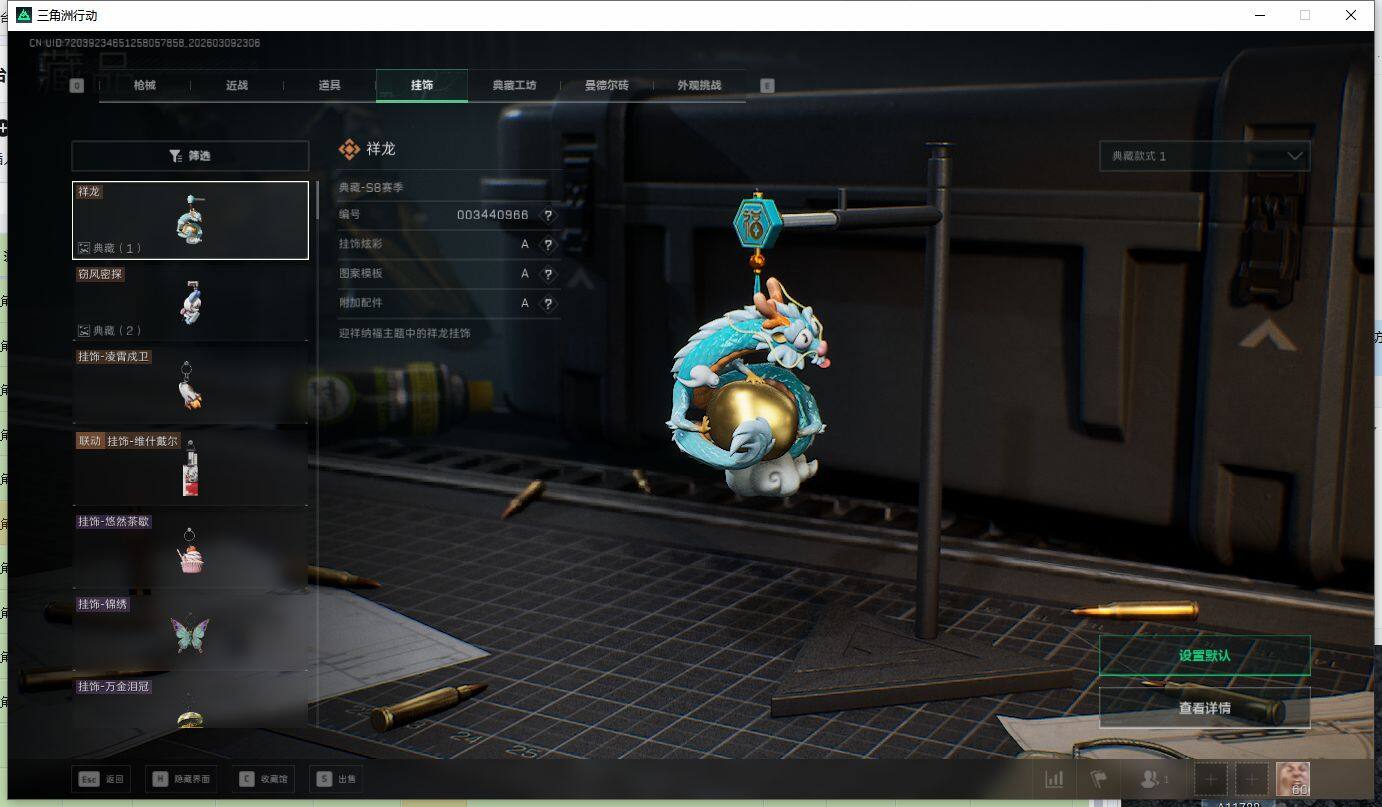Open the 典藏工坊 tab
Image resolution: width=1382 pixels, height=807 pixels.
[x=514, y=86]
